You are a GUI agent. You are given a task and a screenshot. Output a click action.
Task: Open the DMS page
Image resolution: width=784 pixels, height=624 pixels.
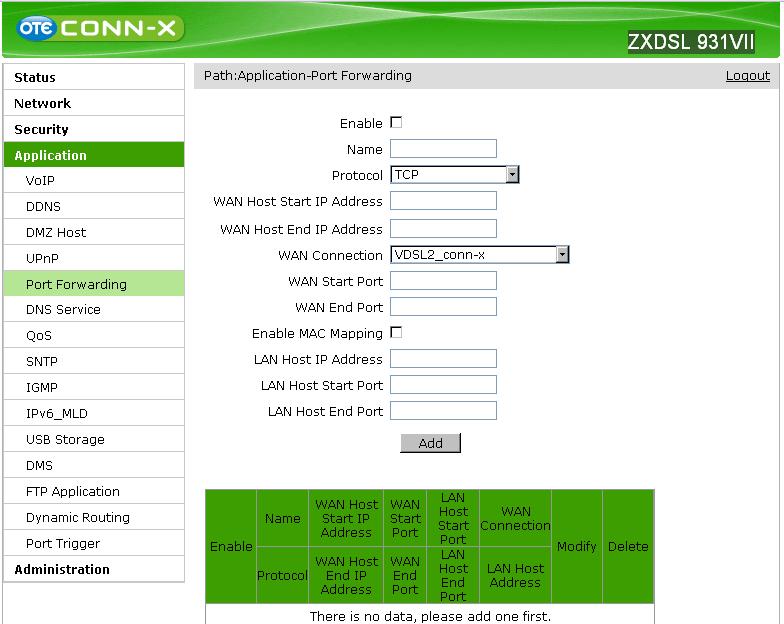[94, 466]
